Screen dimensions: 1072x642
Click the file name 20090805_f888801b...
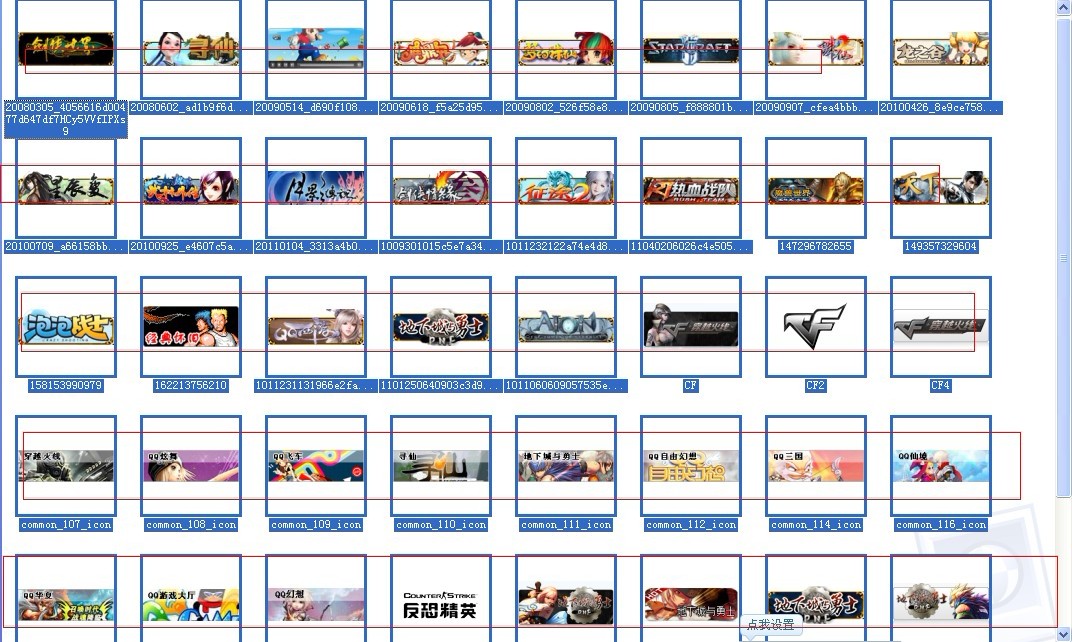click(x=691, y=107)
